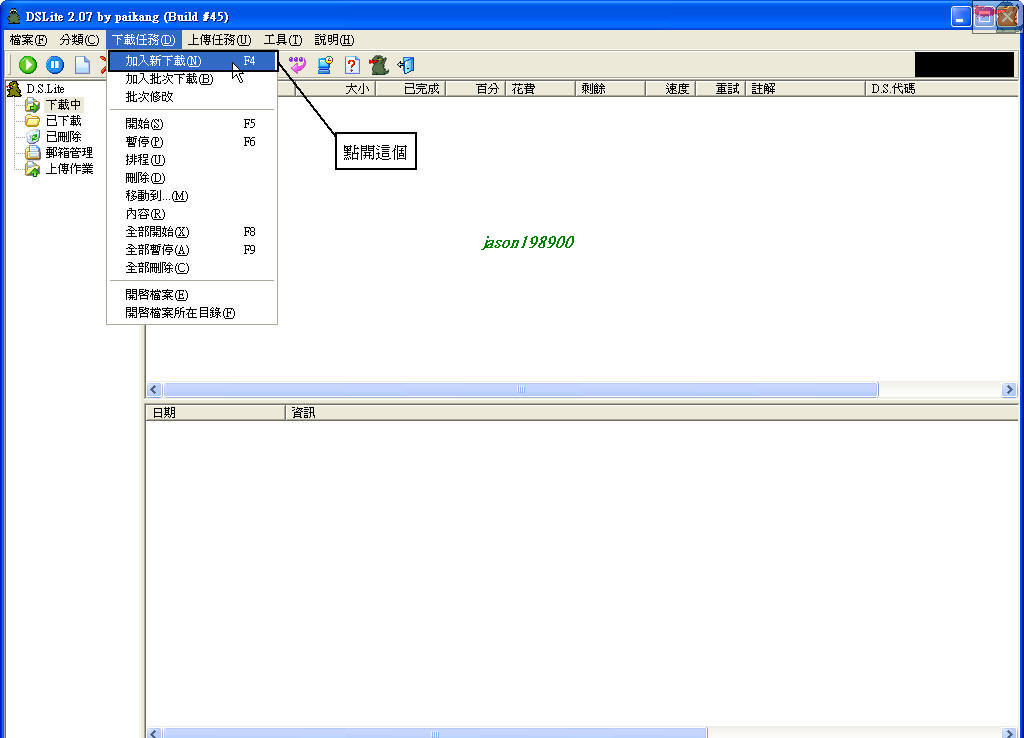This screenshot has width=1024, height=738.
Task: Click download list scrollbar right arrow
Action: tap(1009, 390)
